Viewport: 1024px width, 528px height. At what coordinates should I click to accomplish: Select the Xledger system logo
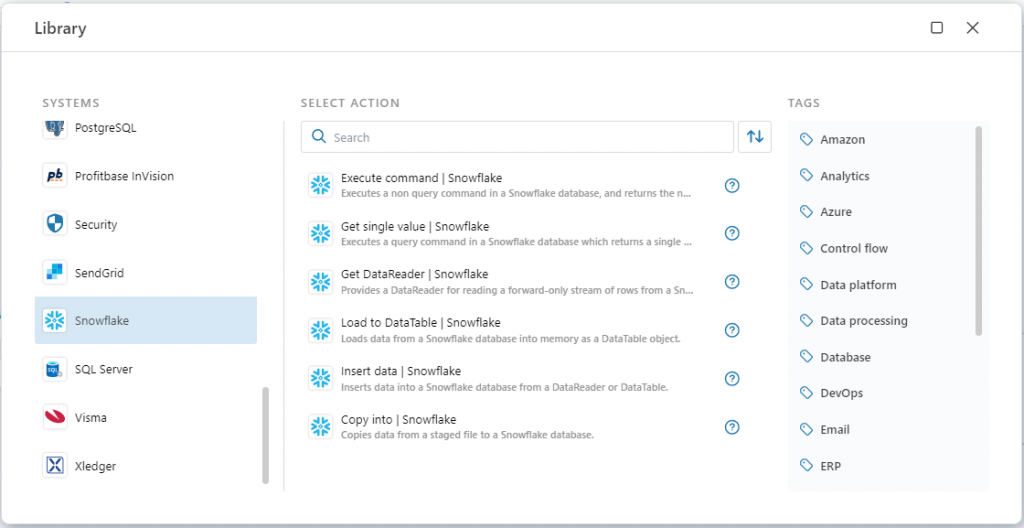pos(55,466)
